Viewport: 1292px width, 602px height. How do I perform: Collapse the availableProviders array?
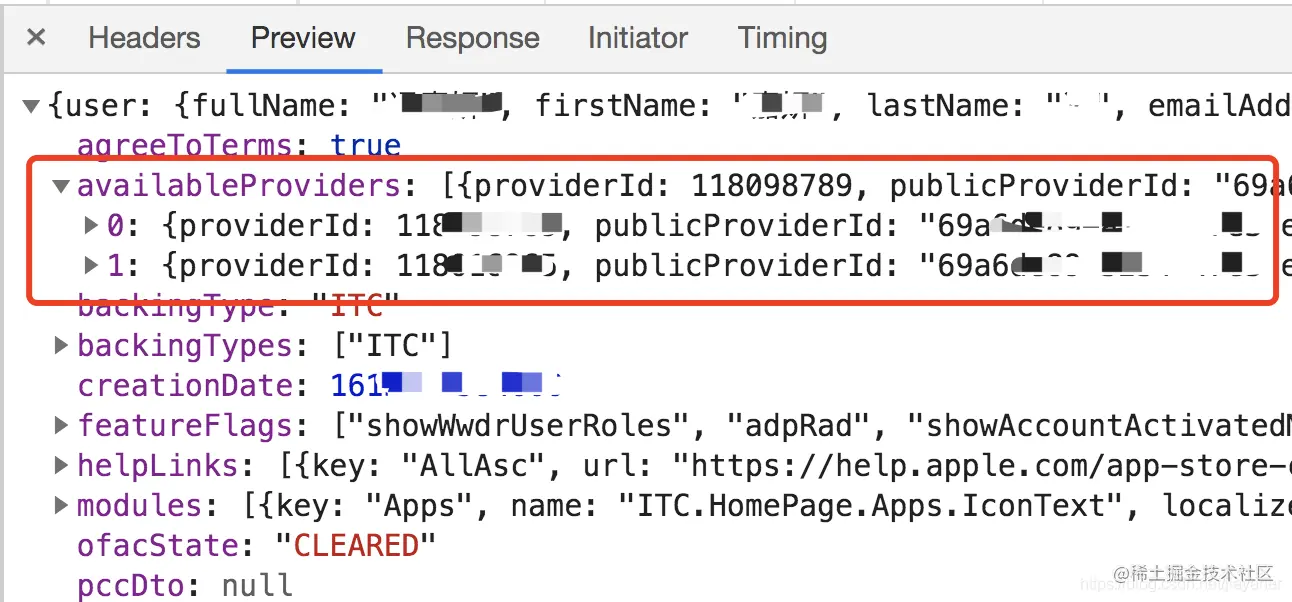[61, 185]
